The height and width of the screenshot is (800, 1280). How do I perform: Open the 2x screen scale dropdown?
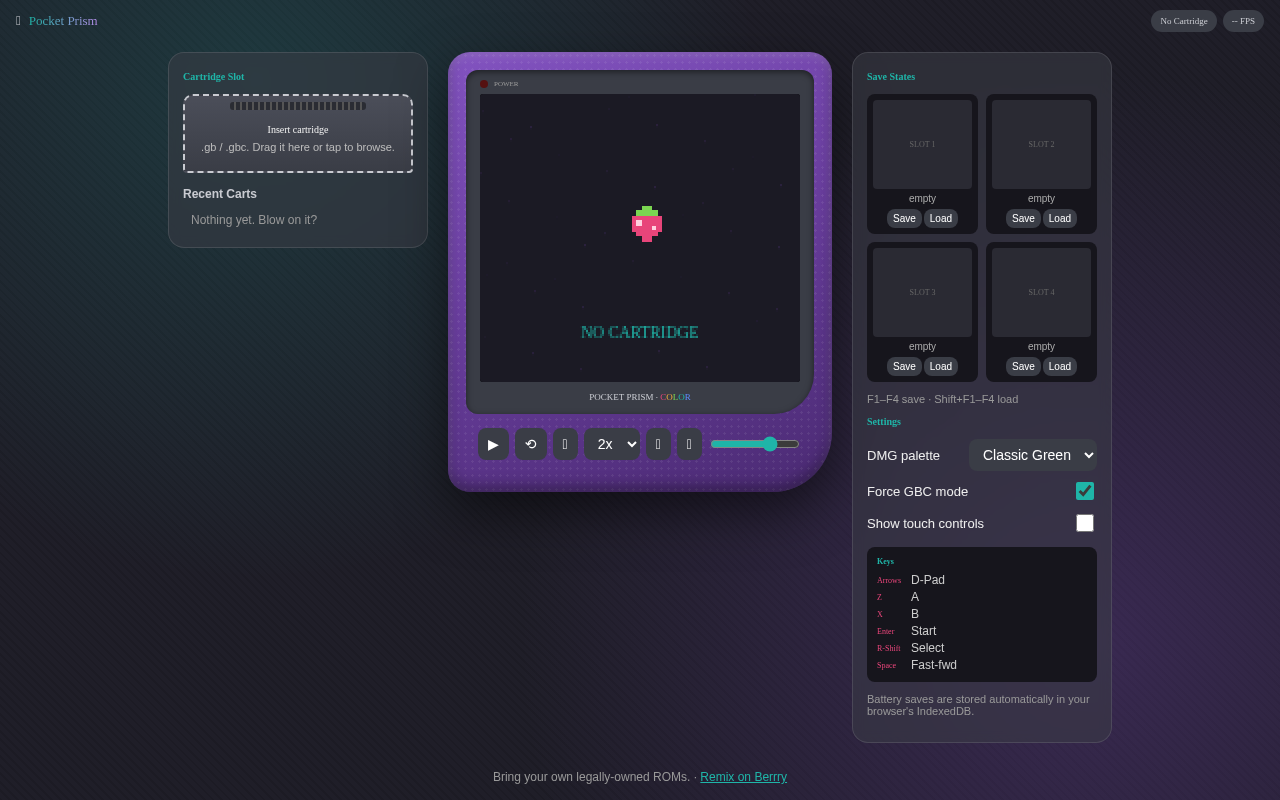point(612,444)
